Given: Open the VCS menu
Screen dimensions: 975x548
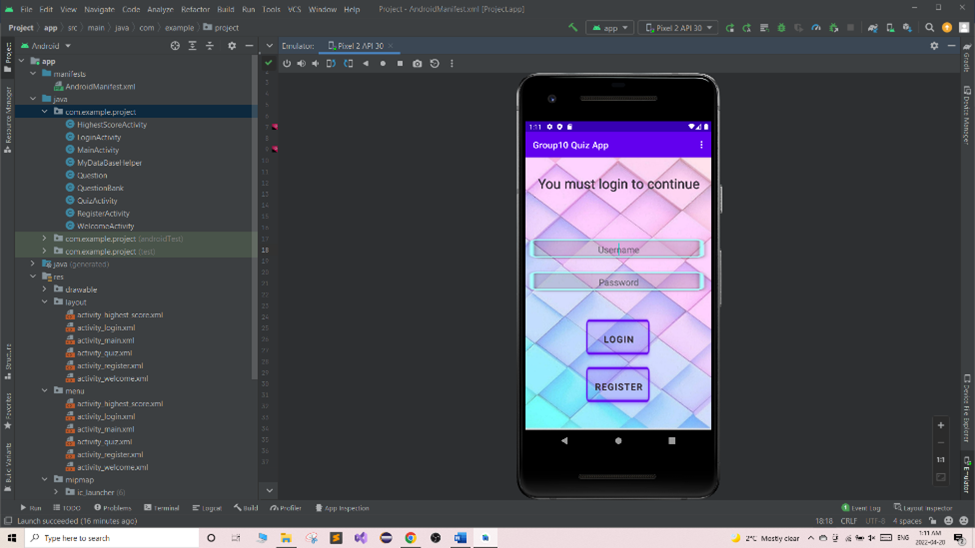Looking at the screenshot, I should (x=294, y=9).
